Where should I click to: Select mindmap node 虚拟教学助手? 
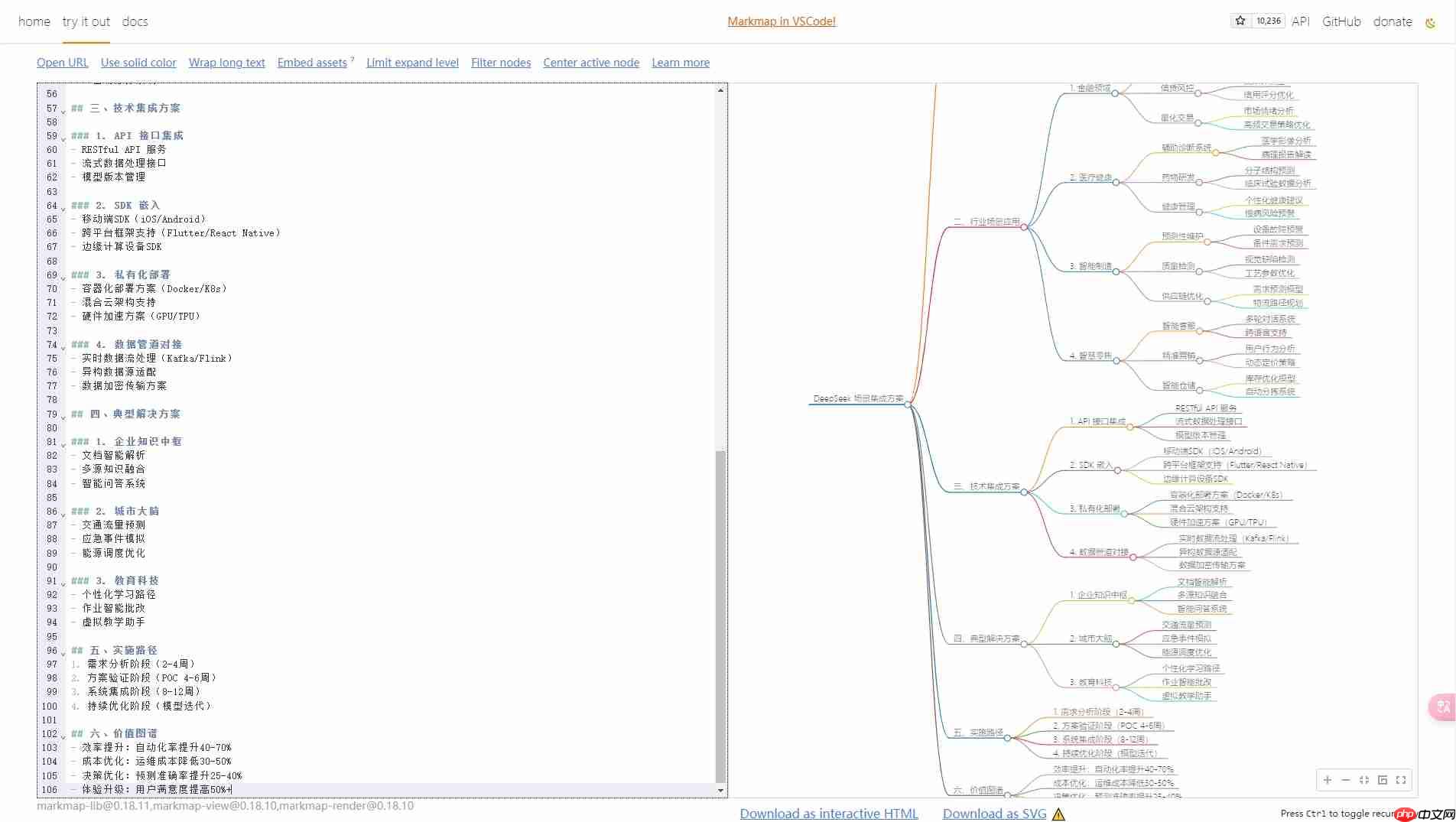click(x=1187, y=696)
